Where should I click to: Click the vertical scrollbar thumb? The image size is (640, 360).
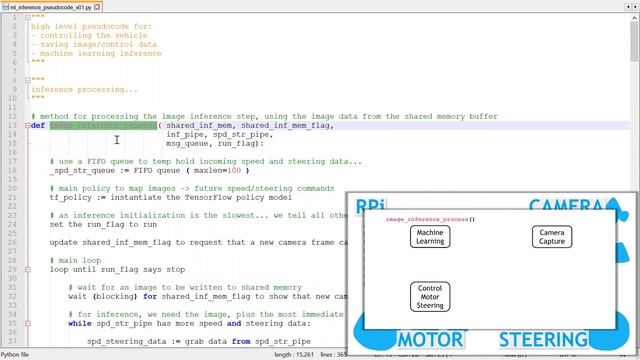(x=634, y=41)
